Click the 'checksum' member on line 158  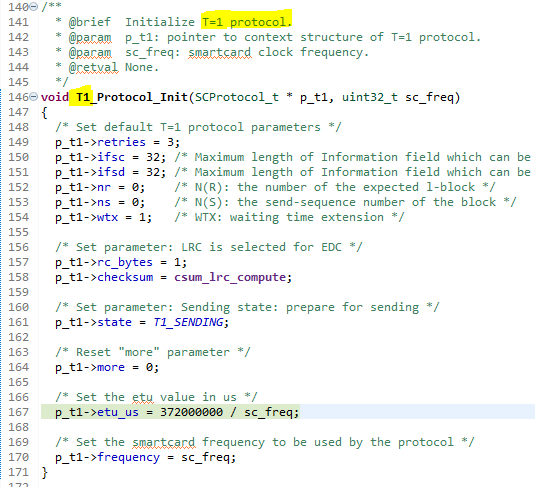click(125, 277)
